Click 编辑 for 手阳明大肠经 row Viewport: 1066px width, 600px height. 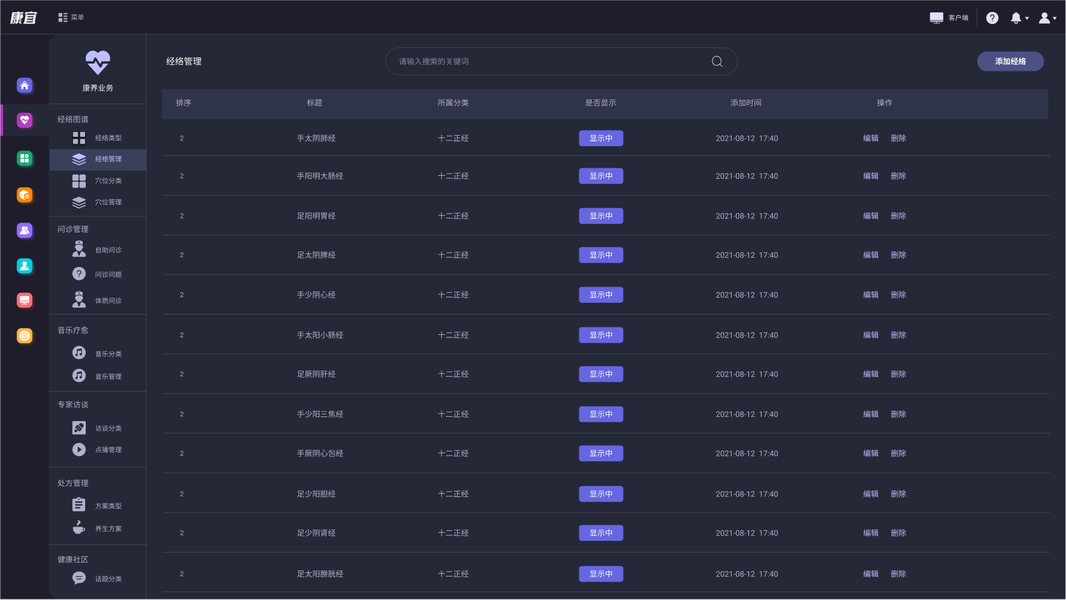(x=871, y=176)
